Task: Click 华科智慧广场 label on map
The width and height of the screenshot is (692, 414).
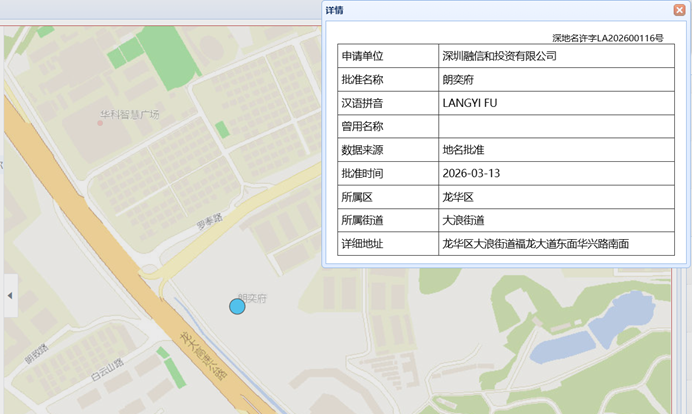Action: 129,115
